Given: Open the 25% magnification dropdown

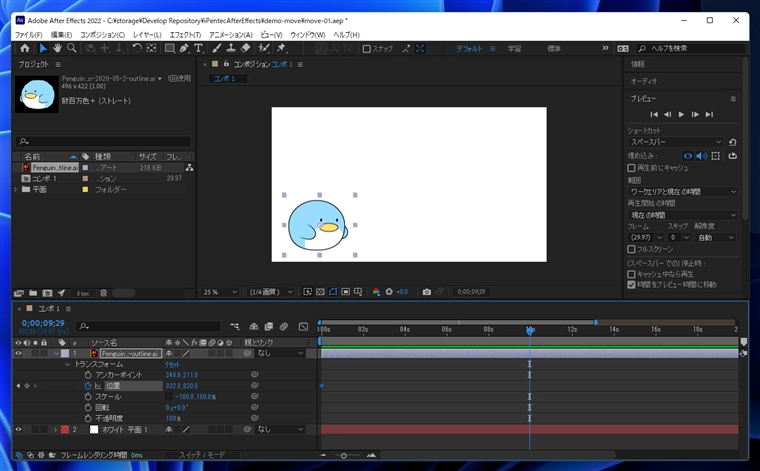Looking at the screenshot, I should tap(220, 292).
